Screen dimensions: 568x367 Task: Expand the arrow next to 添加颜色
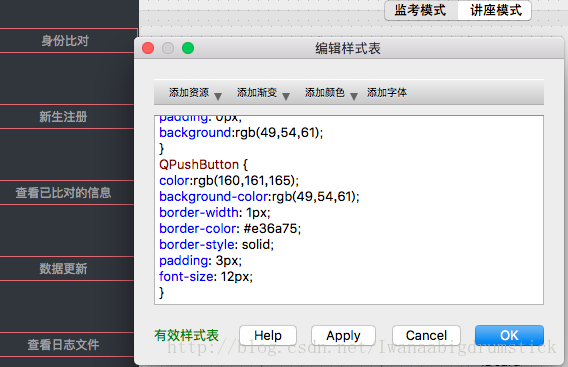354,96
